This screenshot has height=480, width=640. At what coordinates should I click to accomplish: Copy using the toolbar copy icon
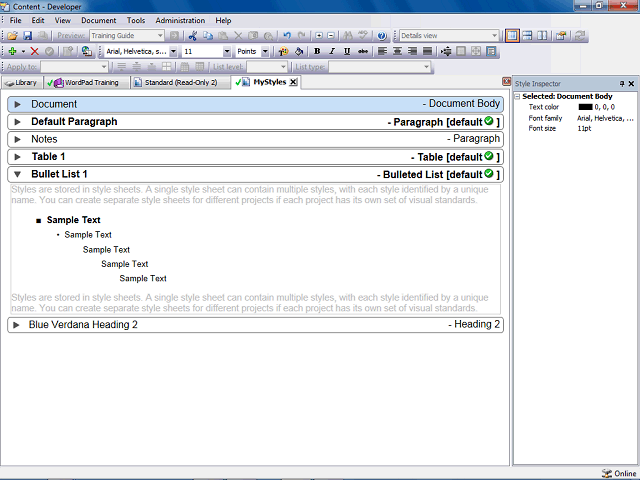point(208,36)
